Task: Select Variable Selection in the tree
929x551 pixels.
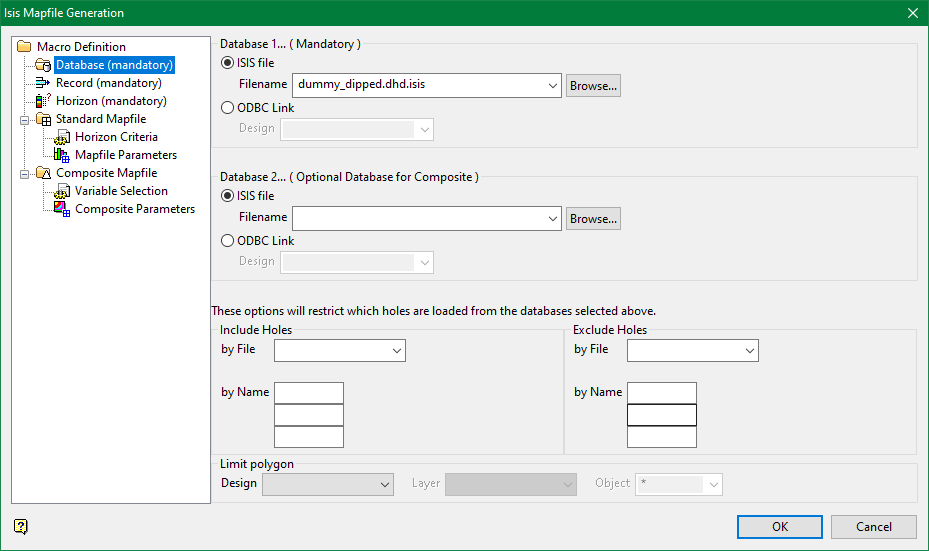Action: [121, 191]
